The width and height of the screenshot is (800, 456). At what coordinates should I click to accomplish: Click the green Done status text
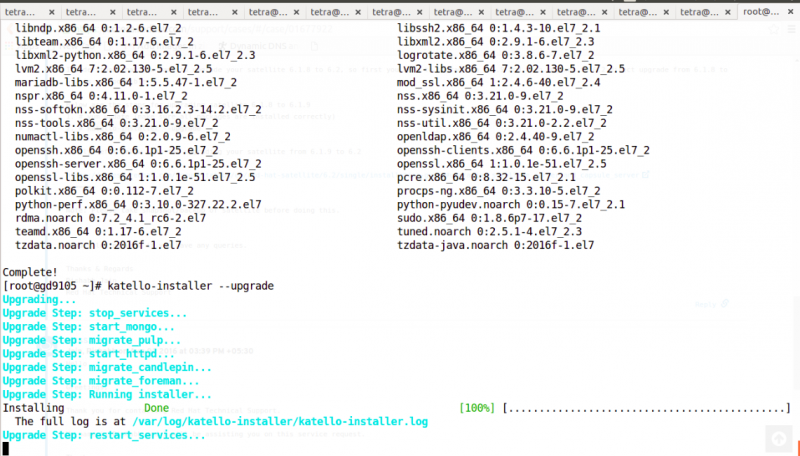[x=156, y=408]
